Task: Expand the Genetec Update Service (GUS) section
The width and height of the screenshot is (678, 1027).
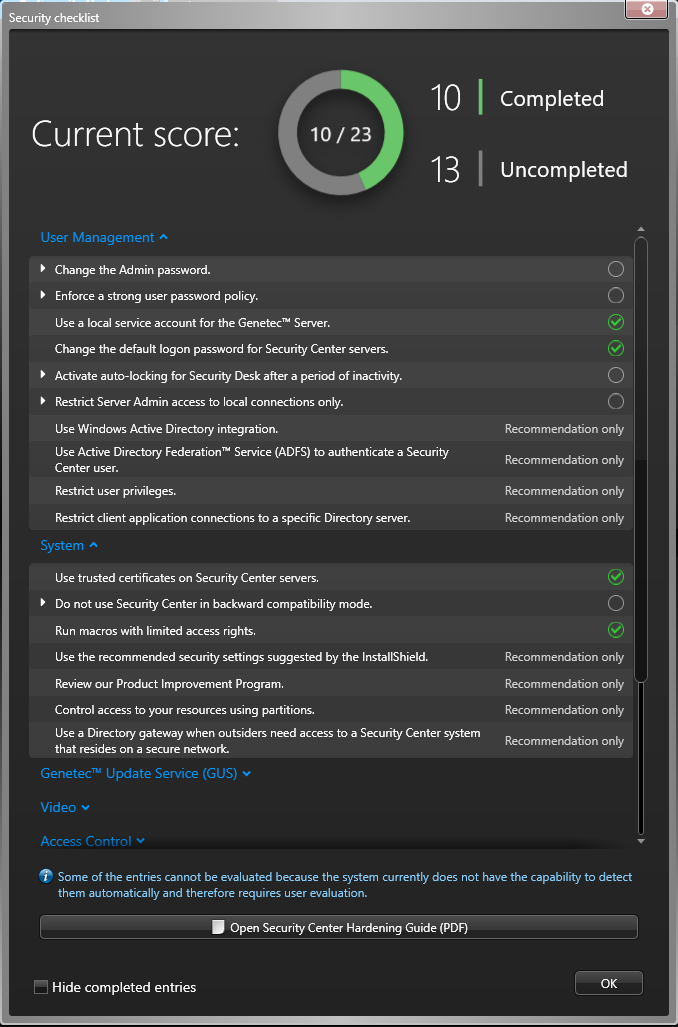Action: click(x=145, y=773)
